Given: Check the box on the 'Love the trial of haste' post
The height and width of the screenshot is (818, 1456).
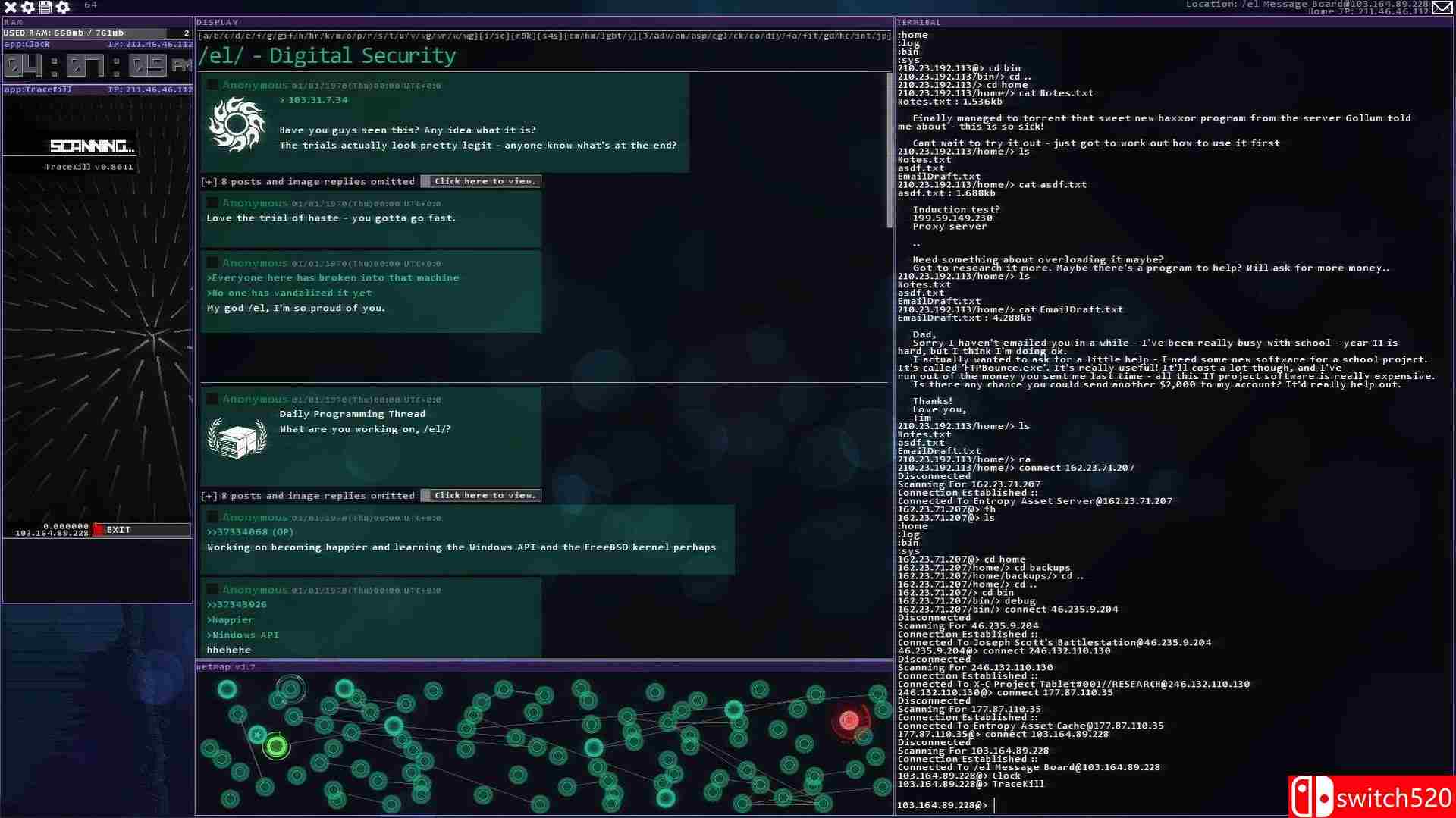Looking at the screenshot, I should pyautogui.click(x=213, y=203).
